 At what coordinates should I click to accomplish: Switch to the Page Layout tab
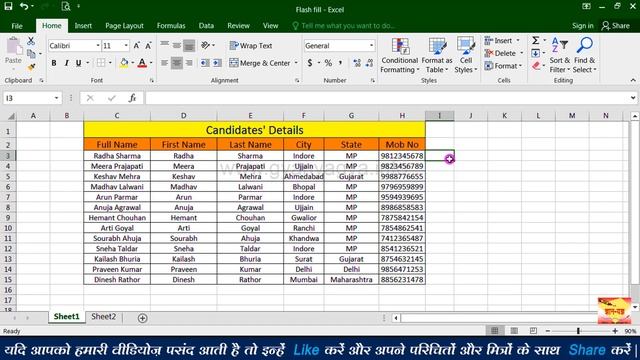point(124,26)
